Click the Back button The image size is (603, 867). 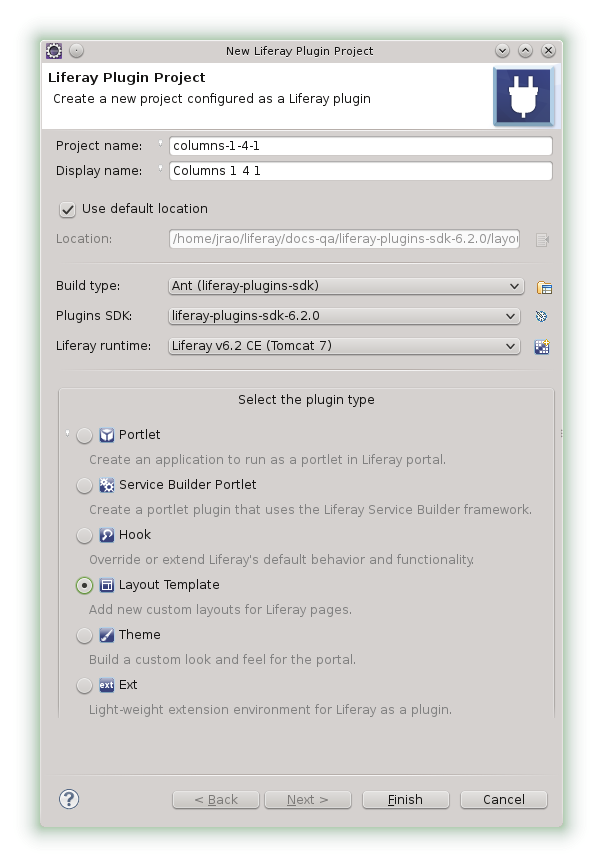pos(216,800)
